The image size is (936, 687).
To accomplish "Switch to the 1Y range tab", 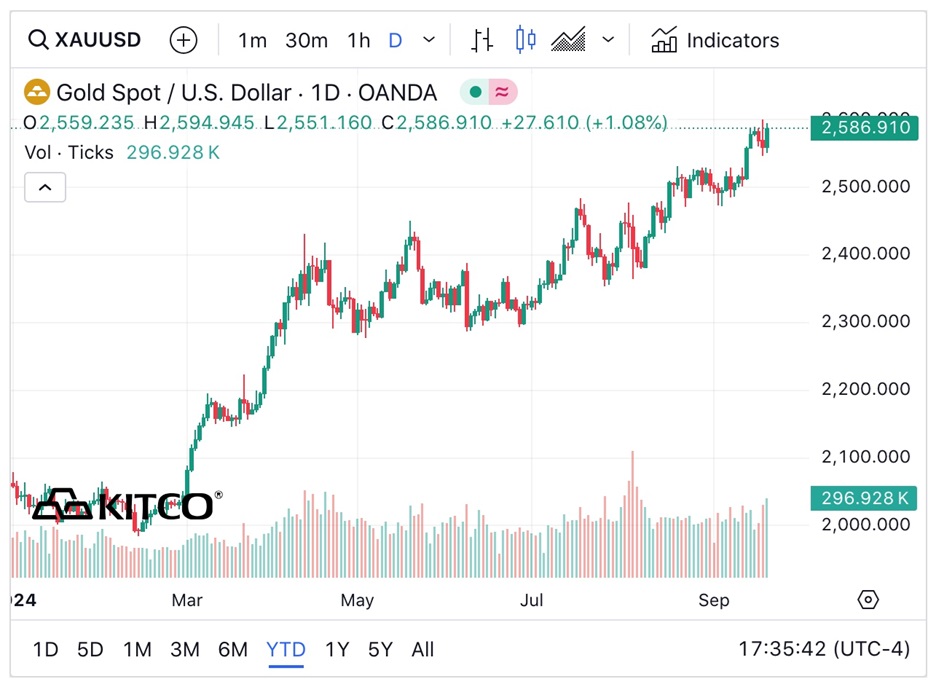I will [337, 649].
